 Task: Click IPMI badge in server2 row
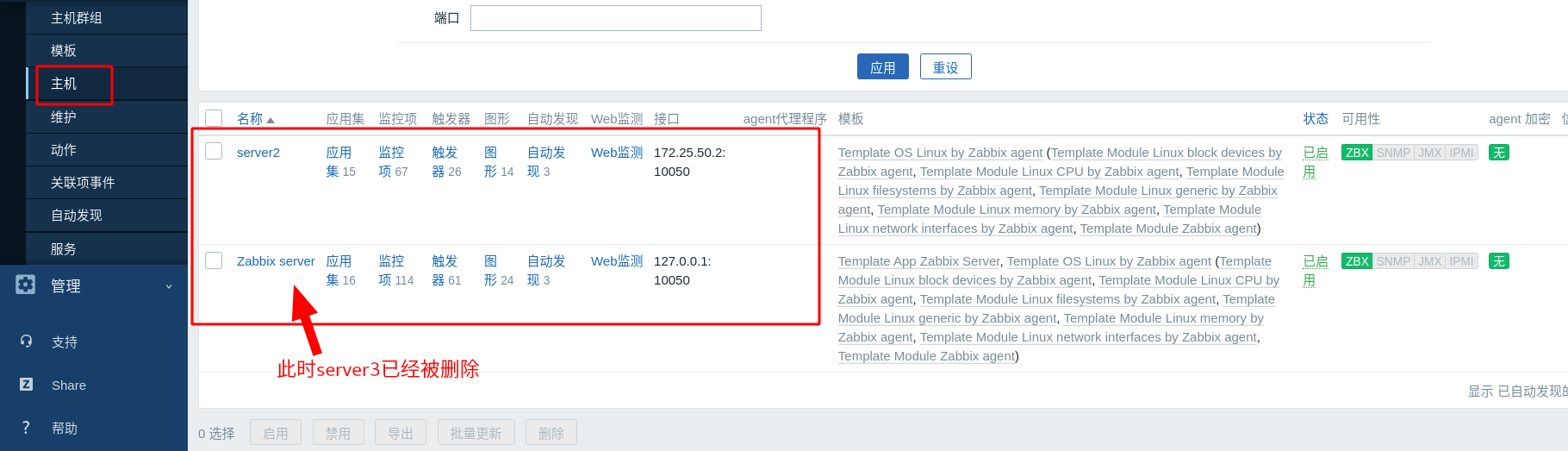(1462, 153)
